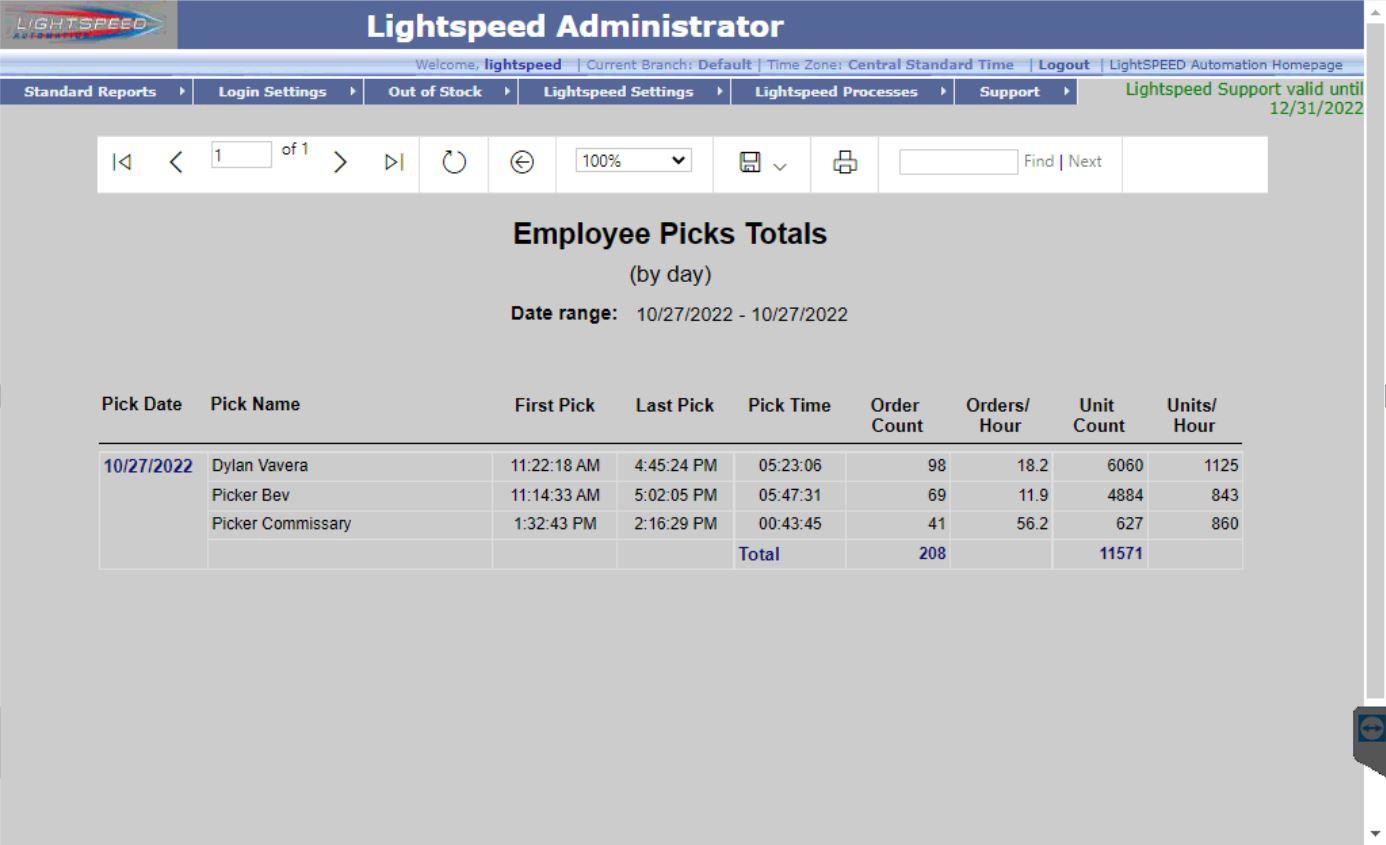Click the Employee Picks Totals title
Image resolution: width=1386 pixels, height=845 pixels.
(x=670, y=234)
